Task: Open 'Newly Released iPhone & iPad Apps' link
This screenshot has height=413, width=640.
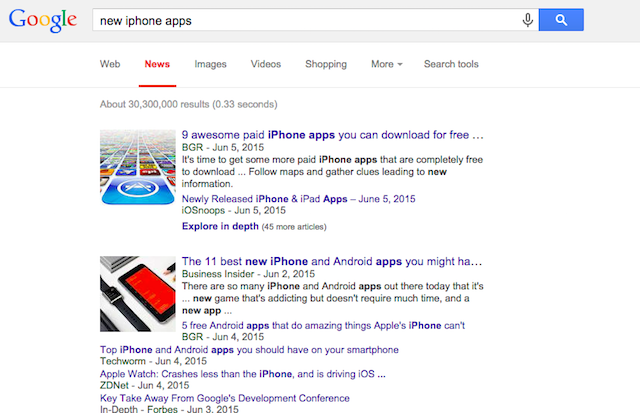Action: [298, 199]
